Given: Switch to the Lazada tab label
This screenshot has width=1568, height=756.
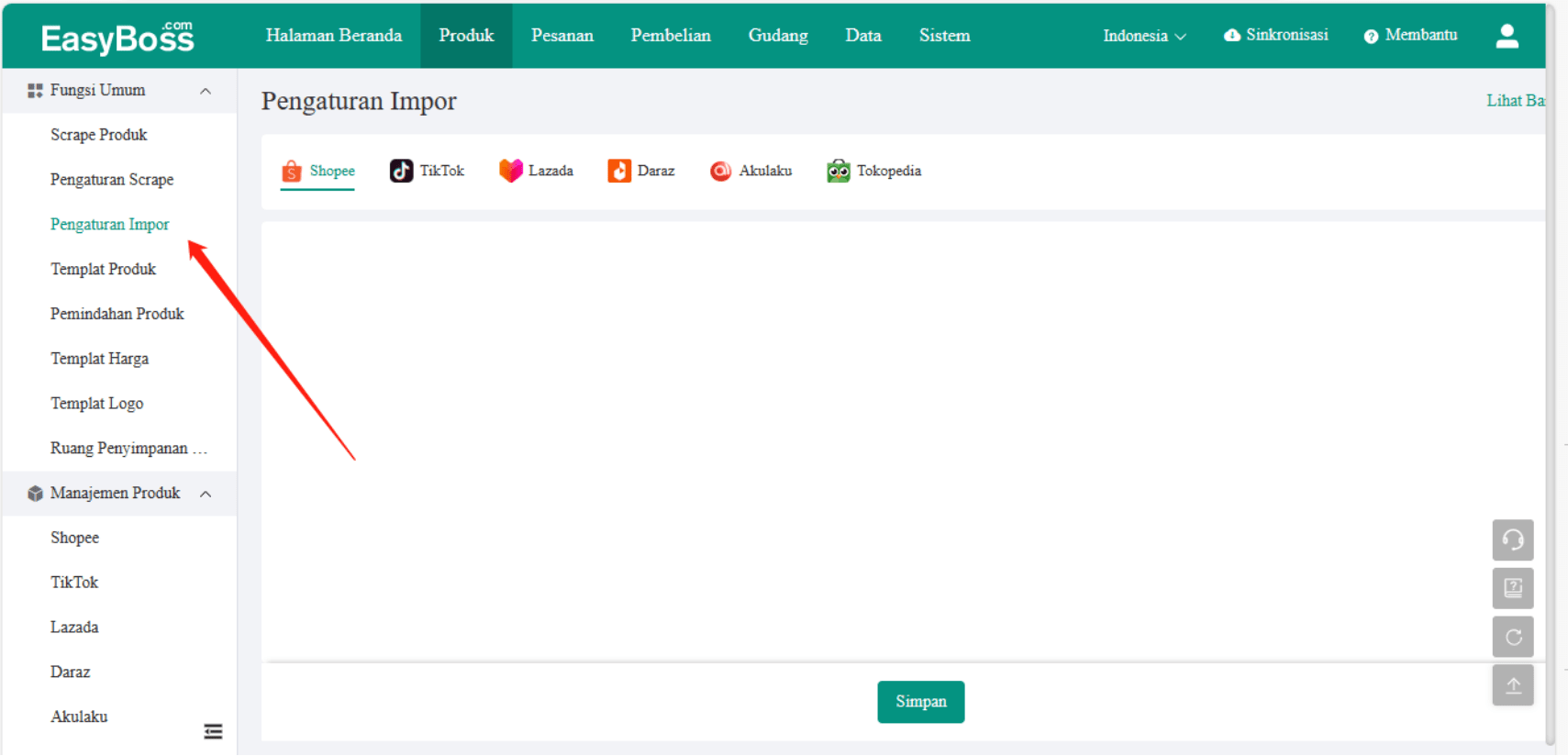Looking at the screenshot, I should click(550, 171).
